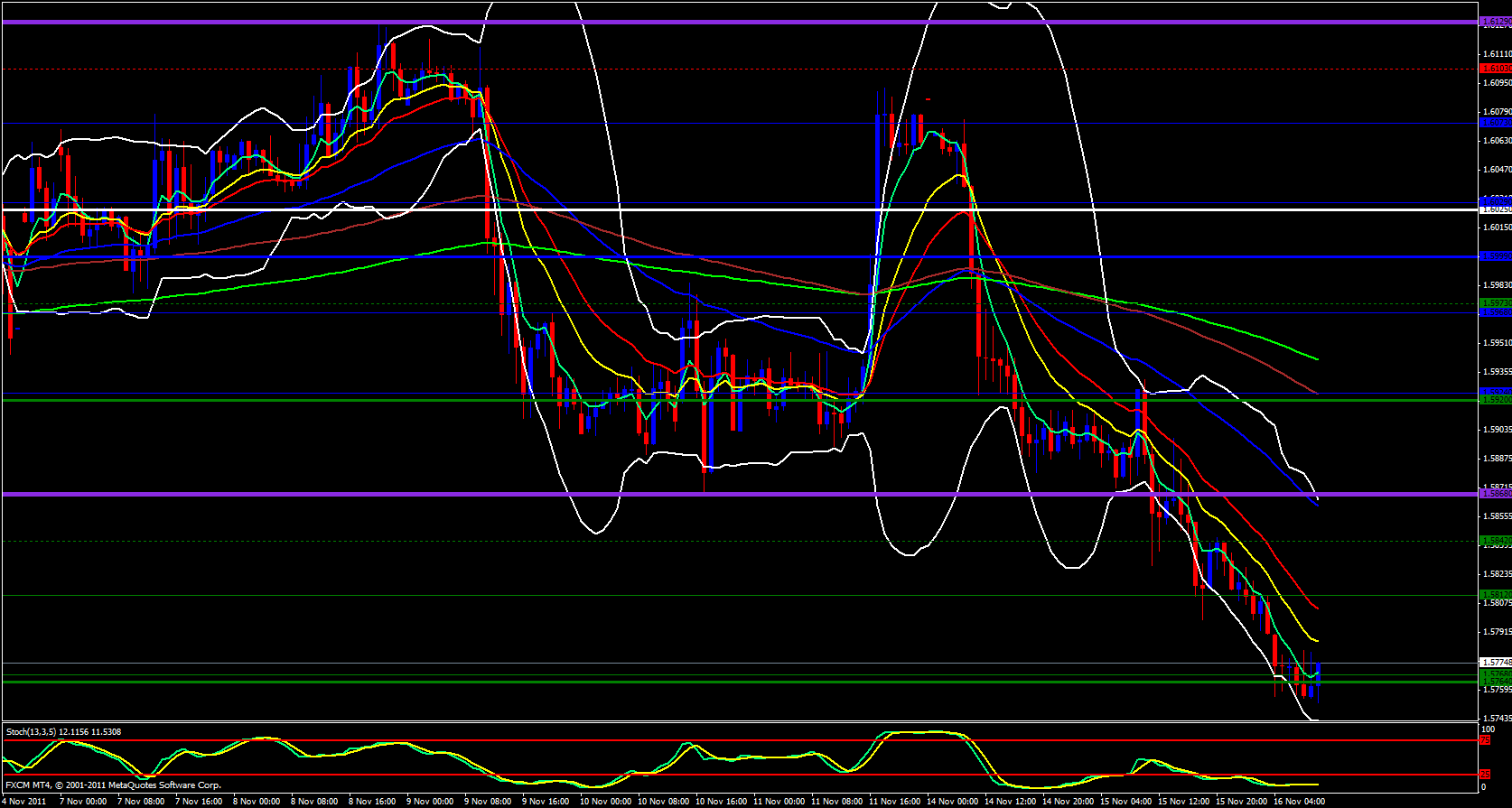The image size is (1512, 808).
Task: Click the FXCM MT4 copyright text
Action: (x=113, y=785)
